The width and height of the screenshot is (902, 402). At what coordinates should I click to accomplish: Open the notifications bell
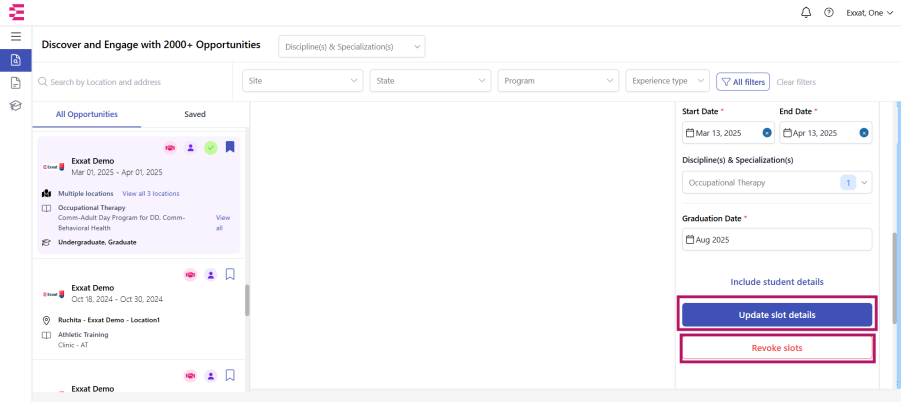point(806,13)
